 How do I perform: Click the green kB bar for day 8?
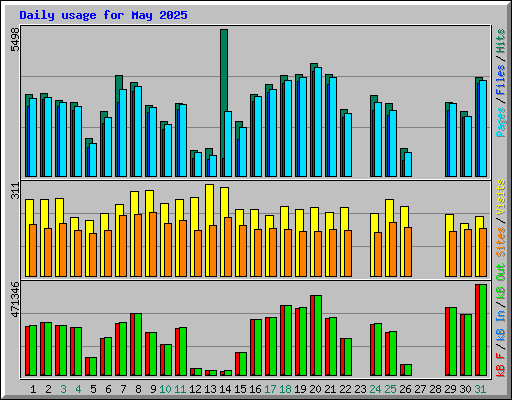click(138, 344)
